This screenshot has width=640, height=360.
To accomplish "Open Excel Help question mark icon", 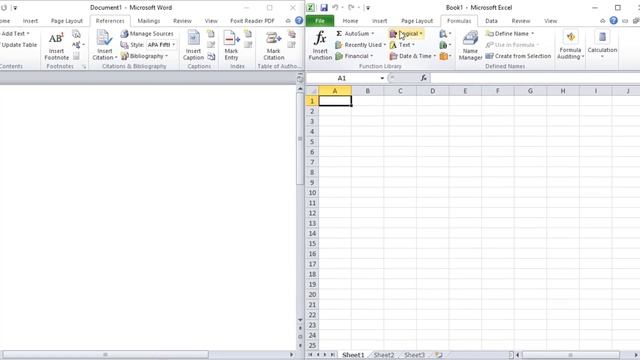I will coord(613,20).
